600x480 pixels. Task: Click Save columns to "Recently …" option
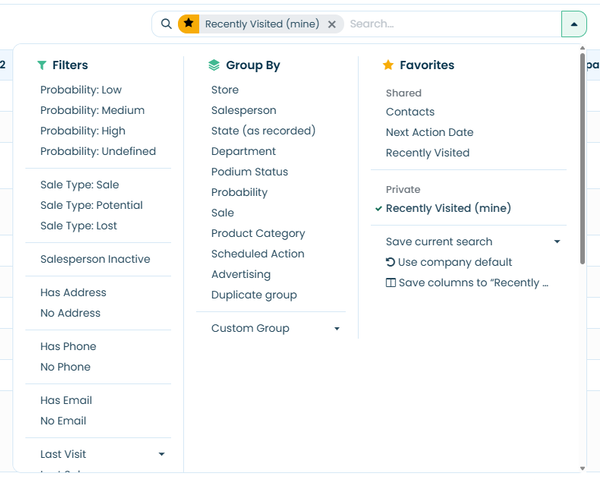467,283
